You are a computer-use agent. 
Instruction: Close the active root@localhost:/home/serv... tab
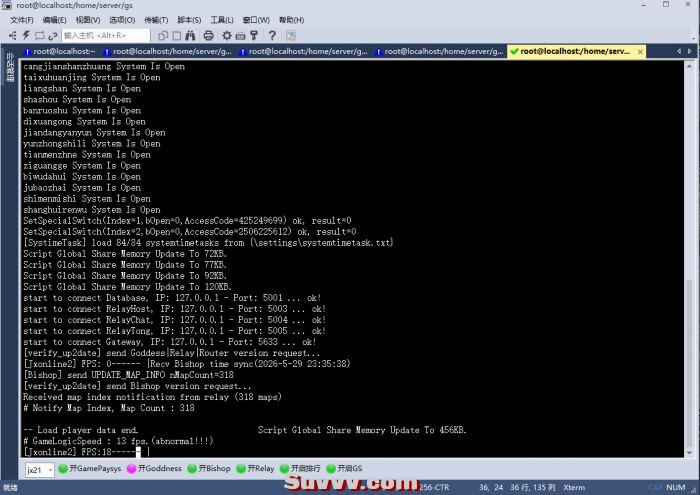[640, 52]
